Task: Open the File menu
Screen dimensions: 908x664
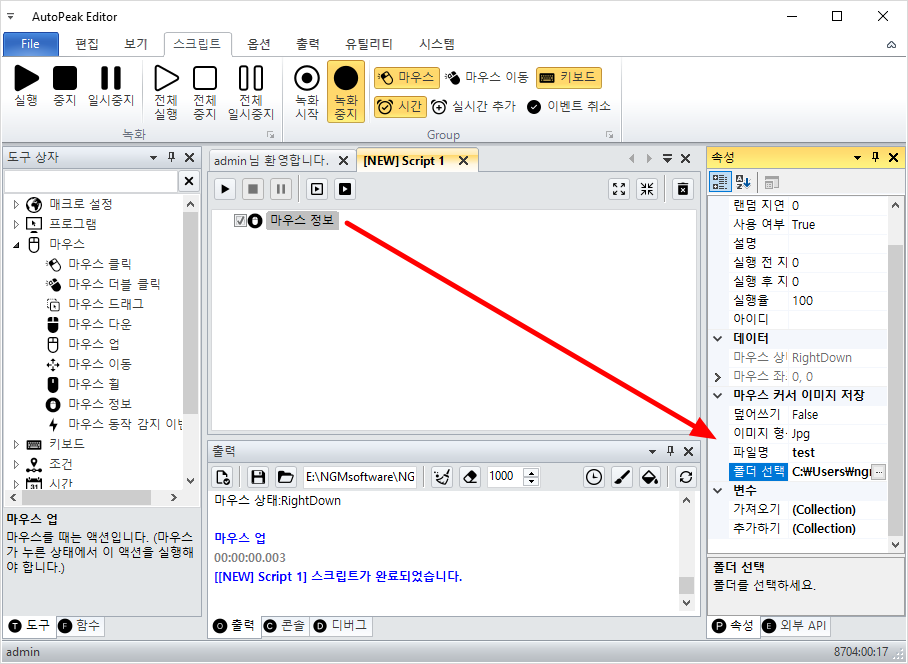Action: click(x=31, y=44)
